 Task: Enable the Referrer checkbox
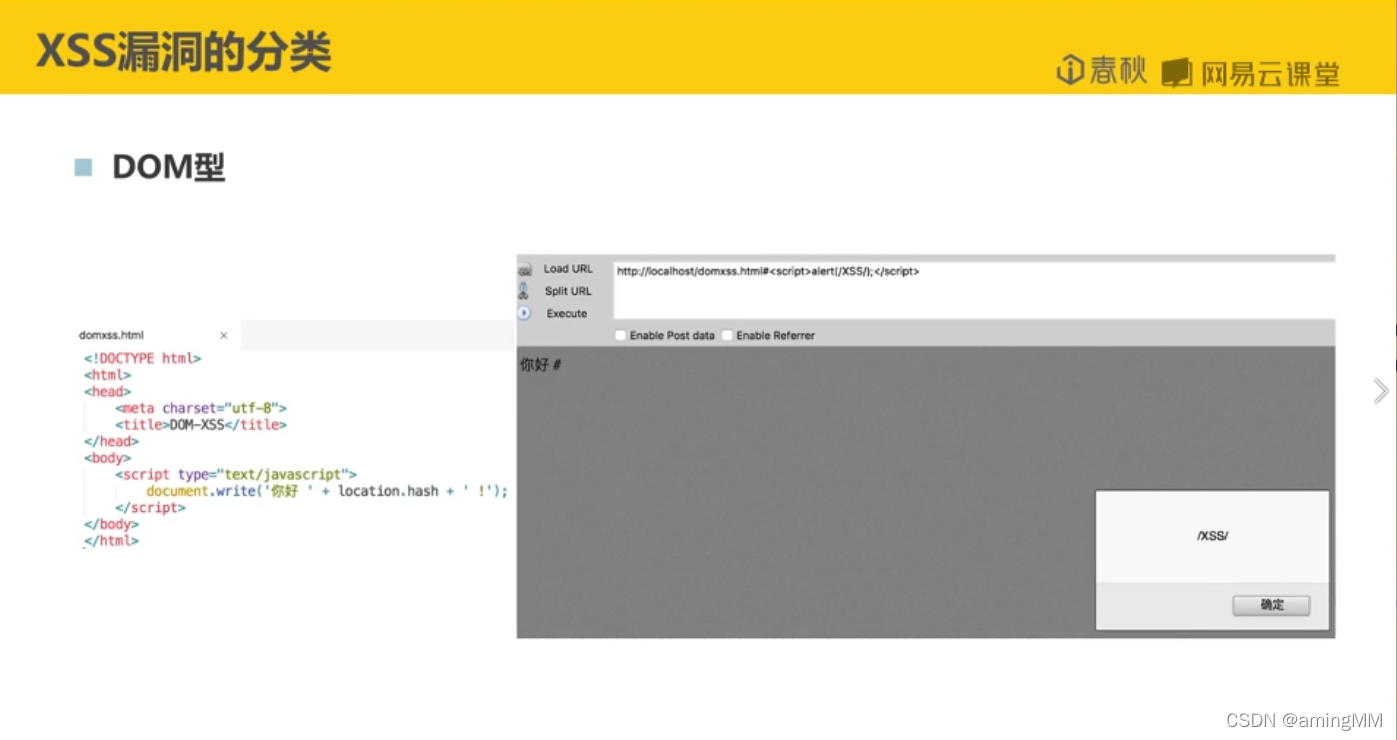coord(728,335)
